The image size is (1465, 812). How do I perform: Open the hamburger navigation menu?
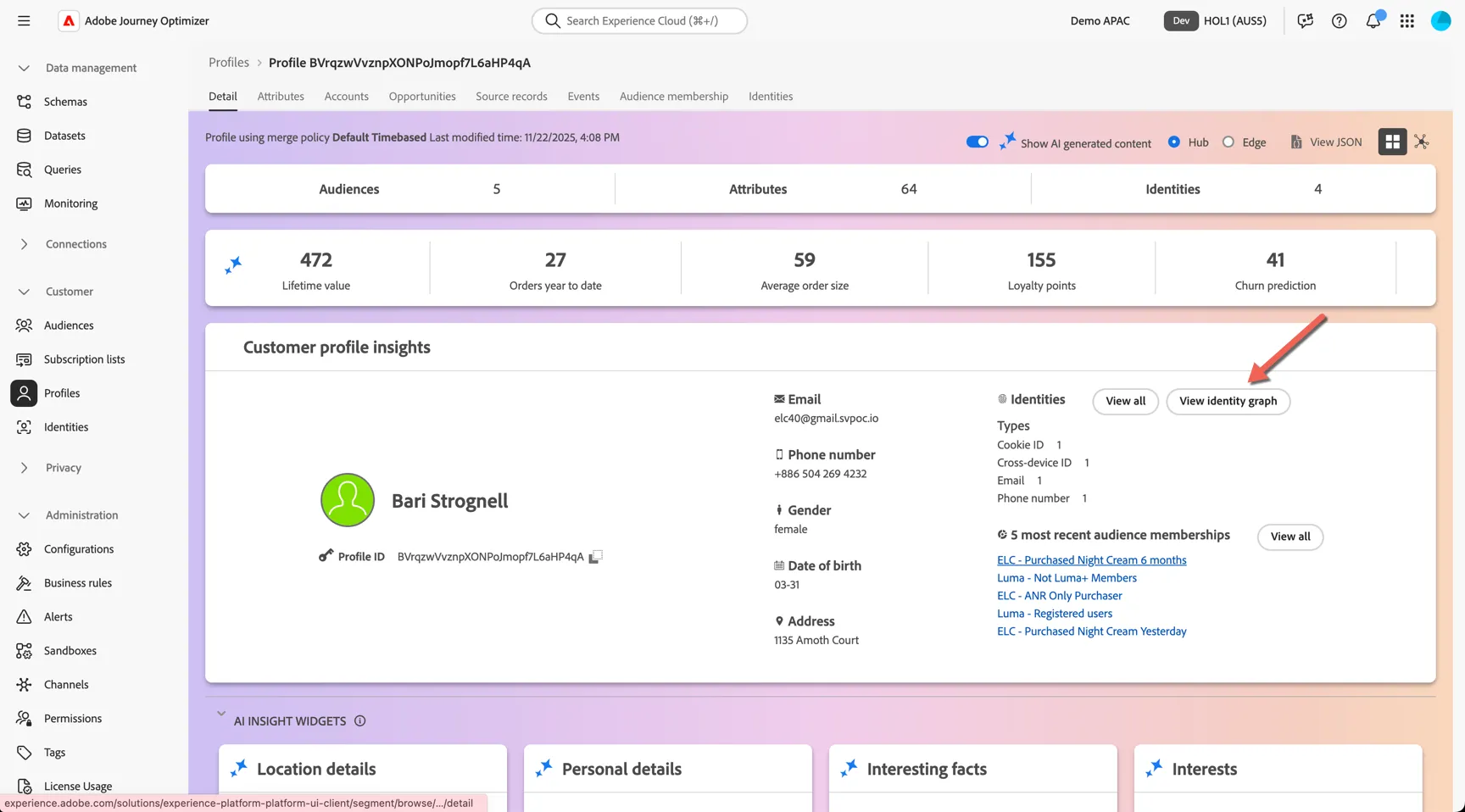click(x=24, y=21)
